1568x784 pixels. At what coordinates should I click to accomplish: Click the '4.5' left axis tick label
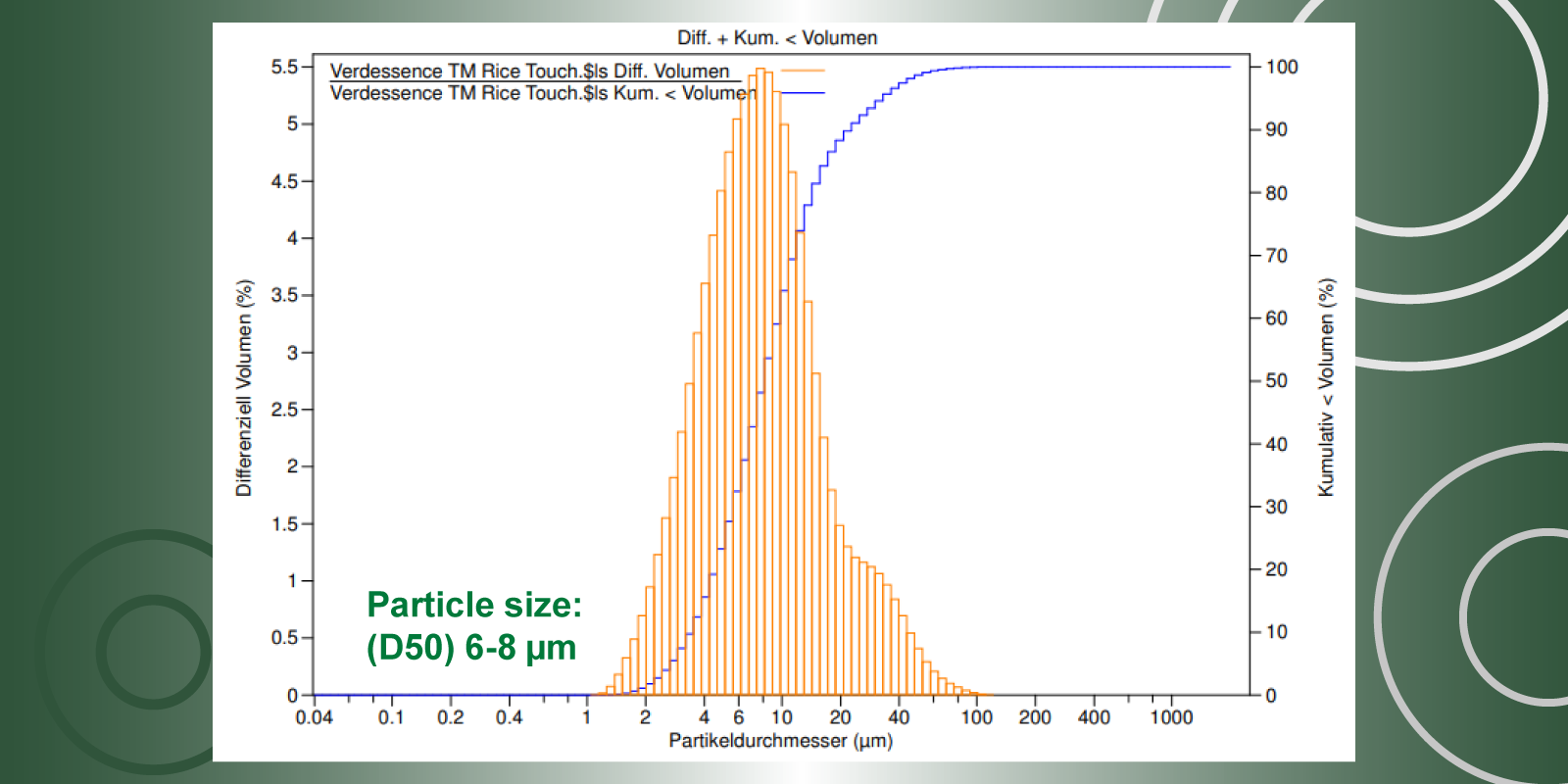tap(284, 181)
